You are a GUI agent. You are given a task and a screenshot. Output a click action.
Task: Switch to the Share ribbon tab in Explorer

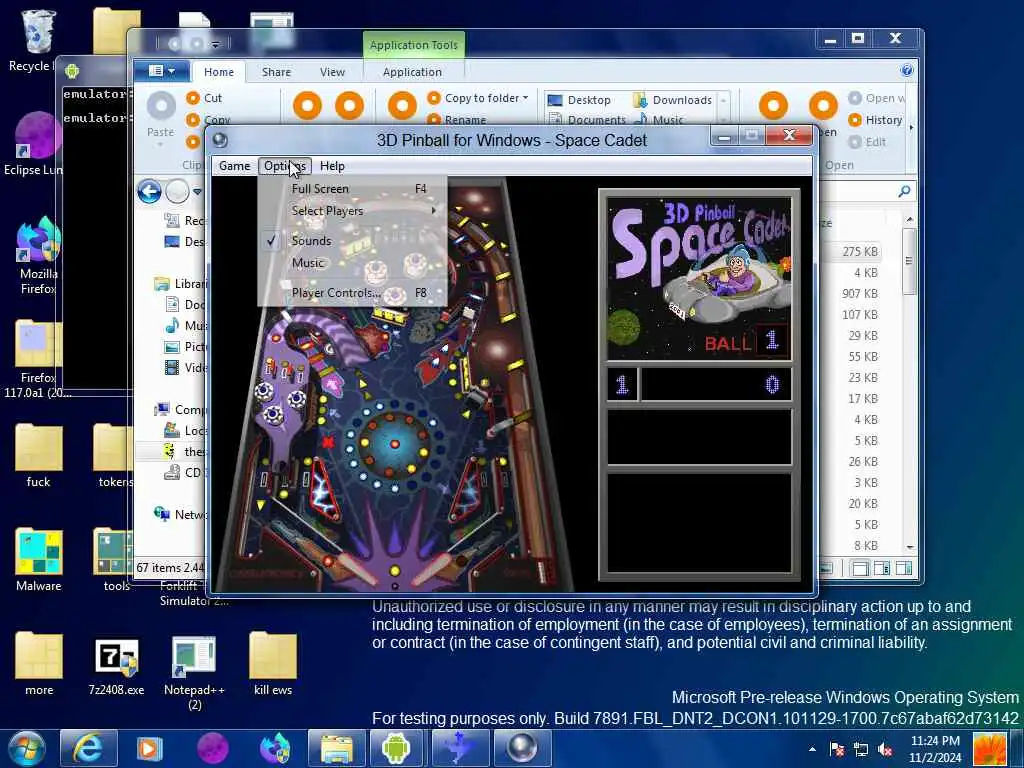(x=276, y=72)
